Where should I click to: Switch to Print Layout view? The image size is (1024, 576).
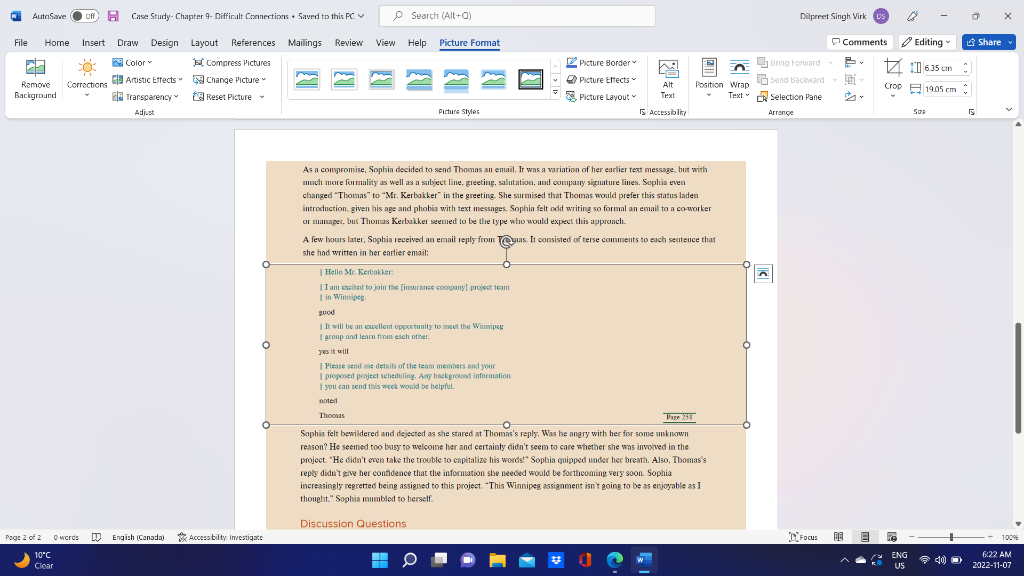(865, 537)
